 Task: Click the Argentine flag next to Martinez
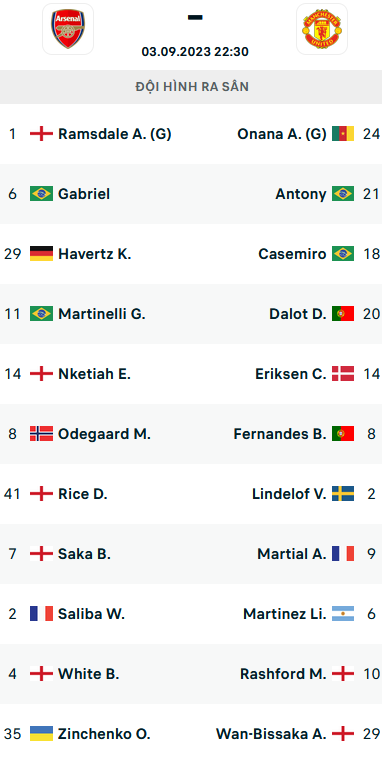coord(343,614)
